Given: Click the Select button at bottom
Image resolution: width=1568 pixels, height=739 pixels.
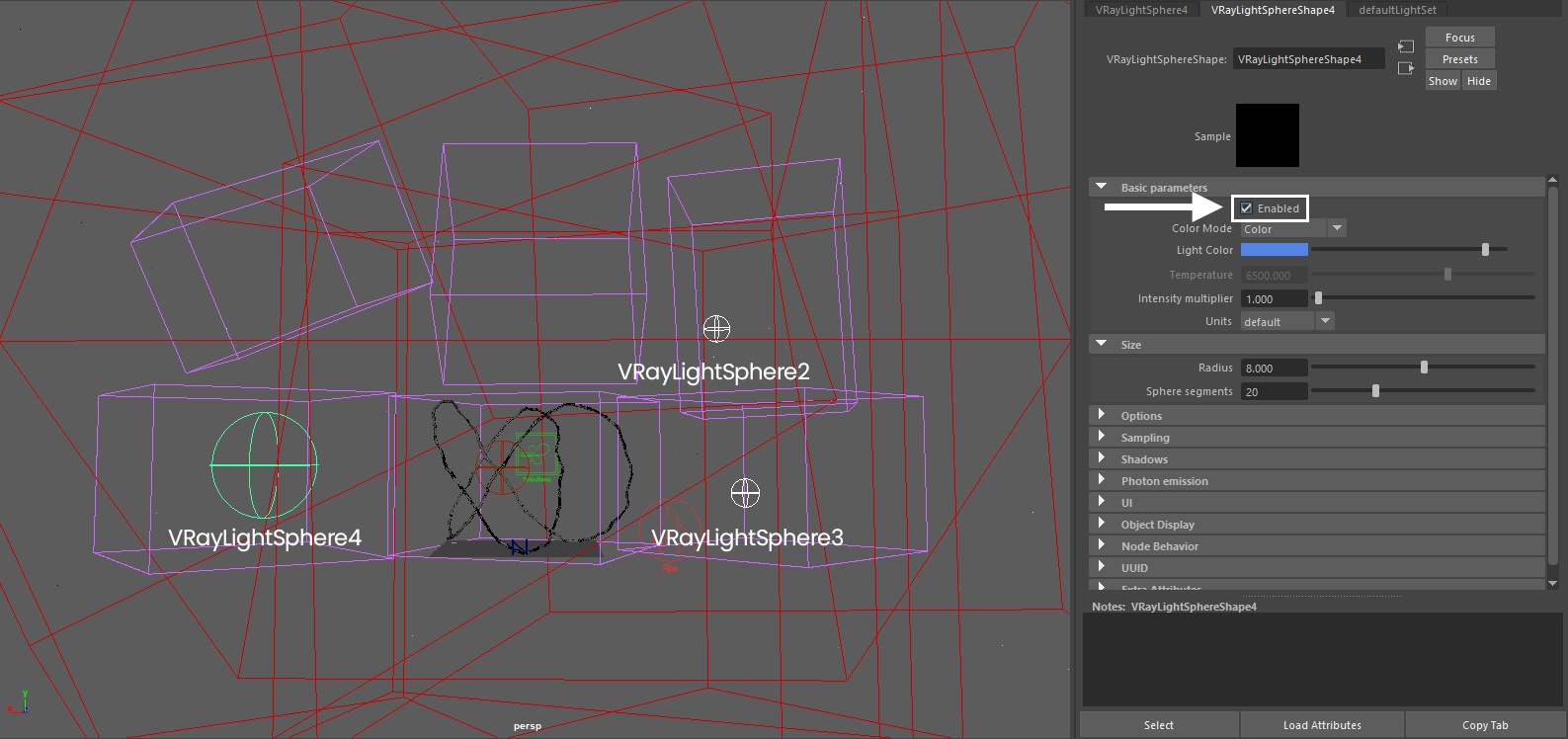Looking at the screenshot, I should (x=1159, y=725).
